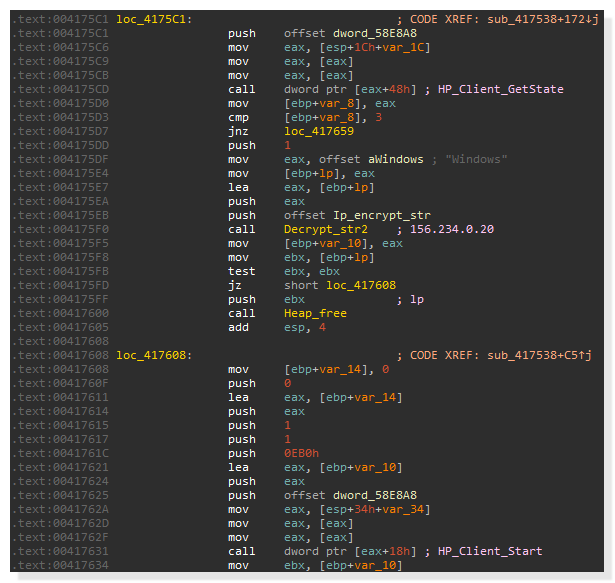Select the cmp instruction mnemonic
The width and height of the screenshot is (615, 583).
[x=237, y=117]
